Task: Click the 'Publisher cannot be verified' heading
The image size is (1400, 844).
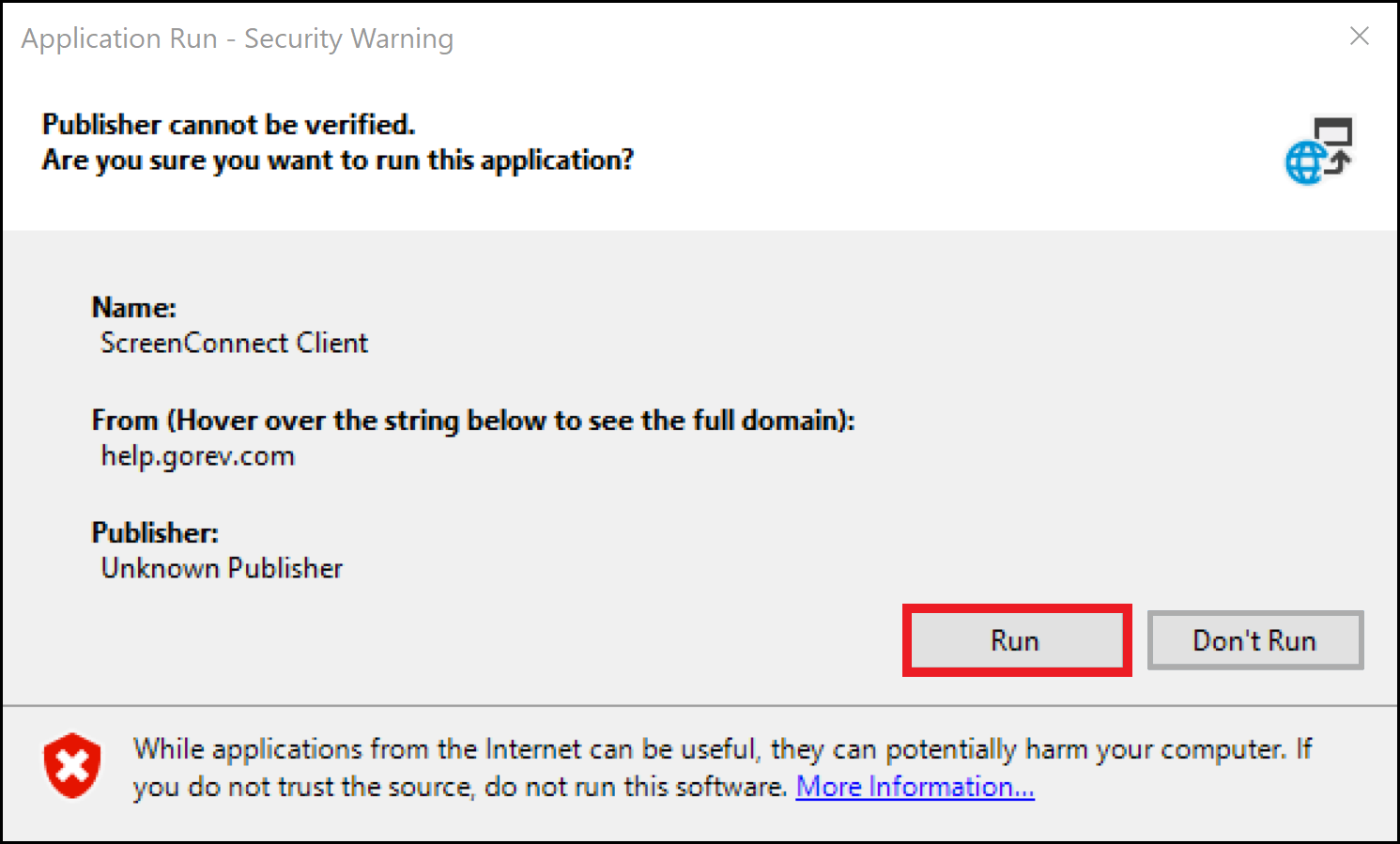Action: (228, 125)
